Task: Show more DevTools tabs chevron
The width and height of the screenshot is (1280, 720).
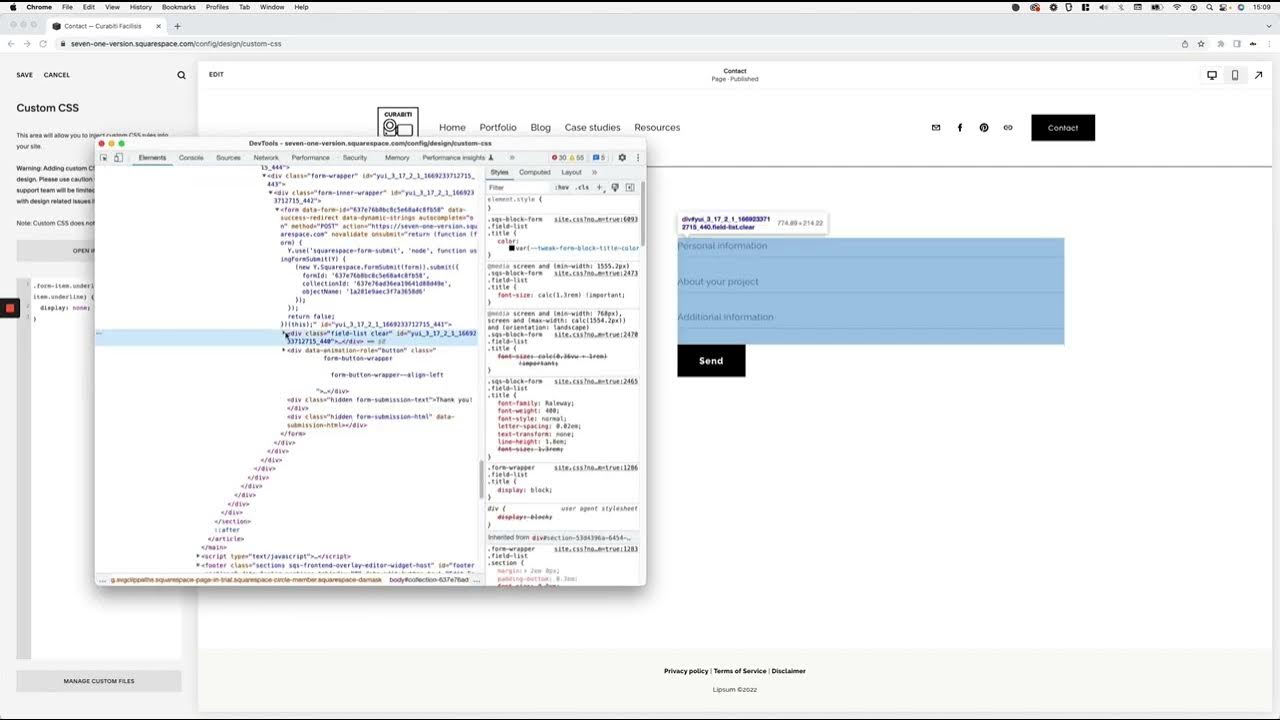Action: coord(512,158)
